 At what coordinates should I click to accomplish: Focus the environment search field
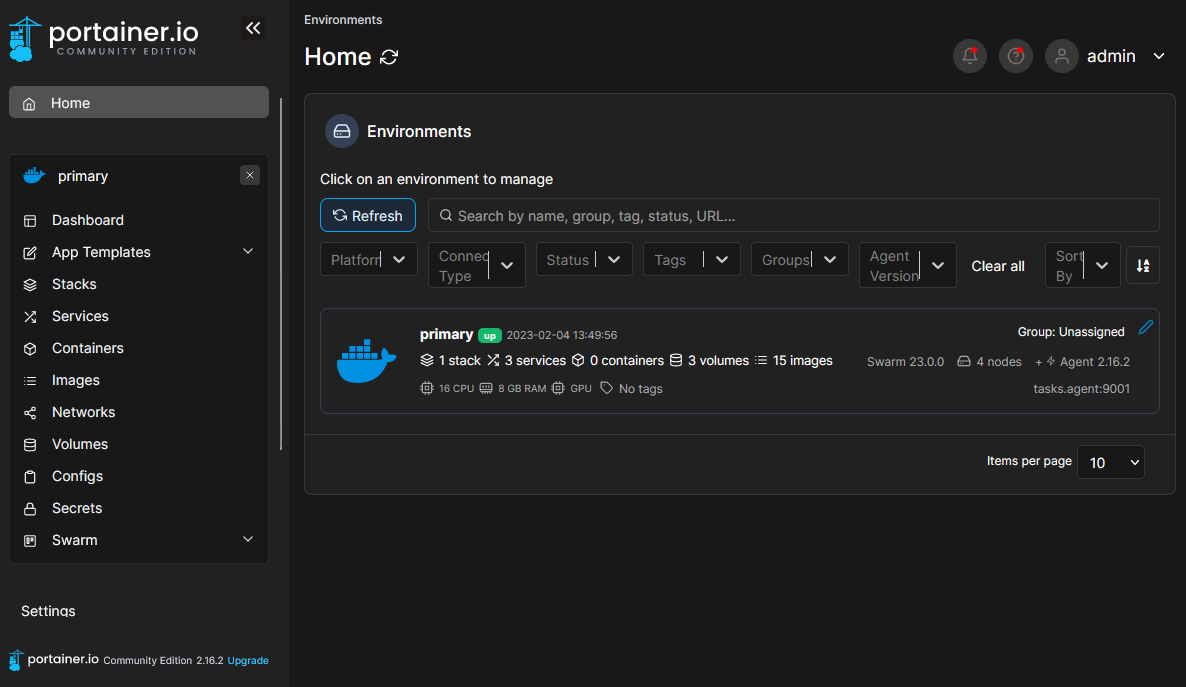(793, 216)
